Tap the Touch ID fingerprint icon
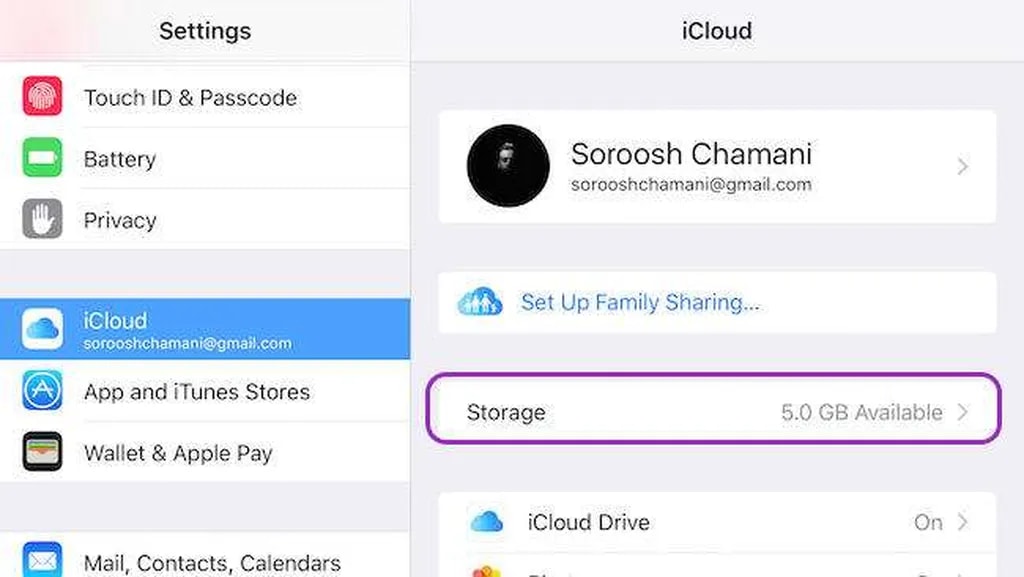This screenshot has height=577, width=1024. (42, 97)
